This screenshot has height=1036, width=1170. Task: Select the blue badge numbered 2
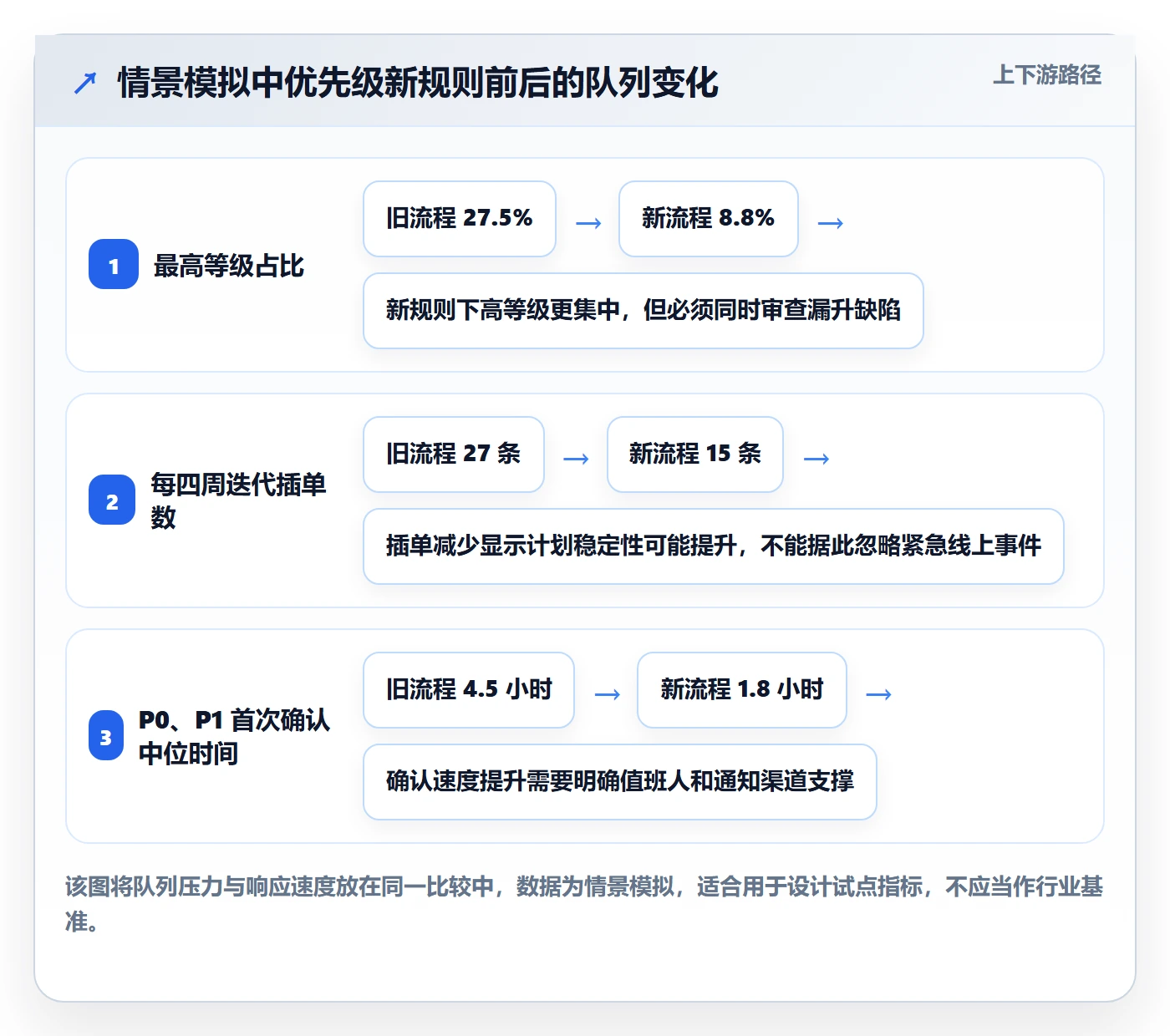point(112,500)
